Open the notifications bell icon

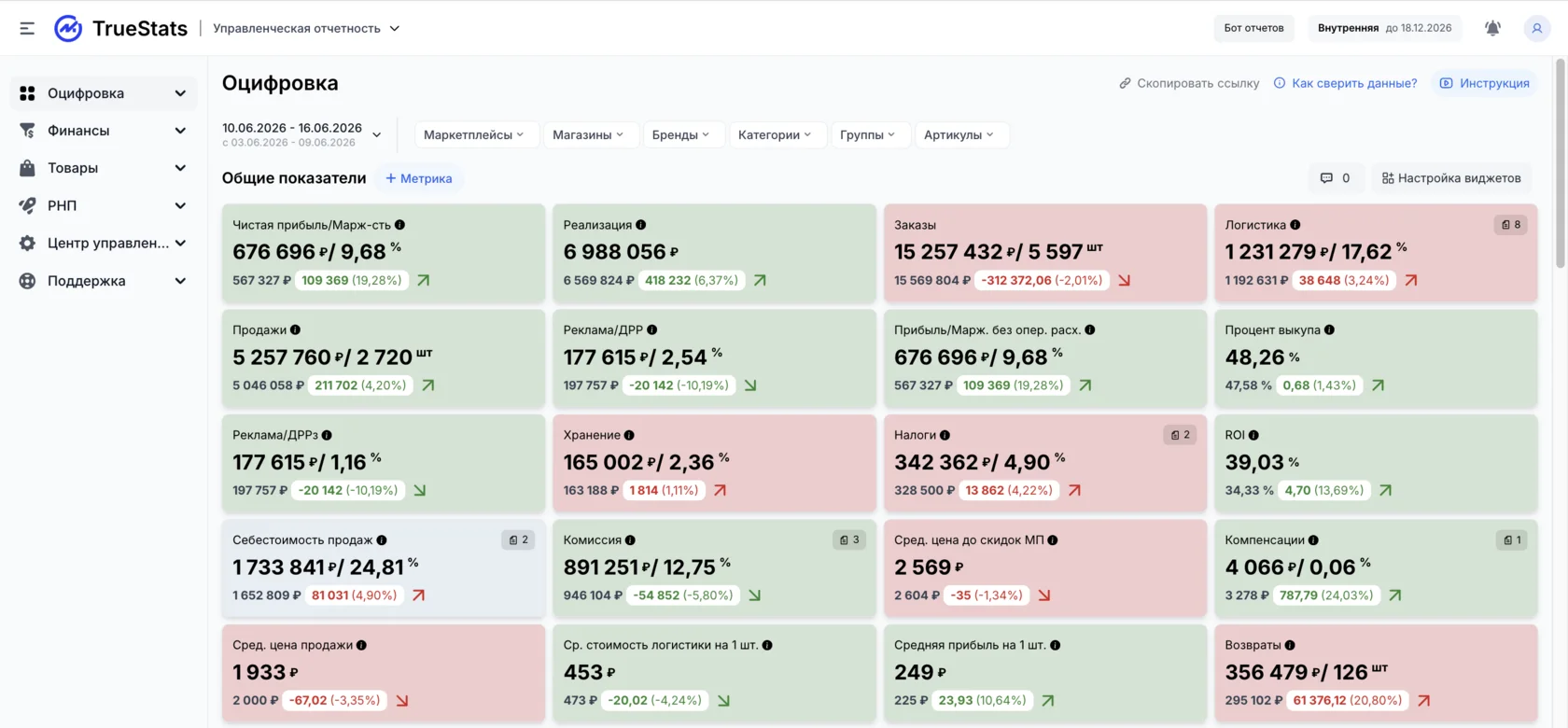point(1492,28)
